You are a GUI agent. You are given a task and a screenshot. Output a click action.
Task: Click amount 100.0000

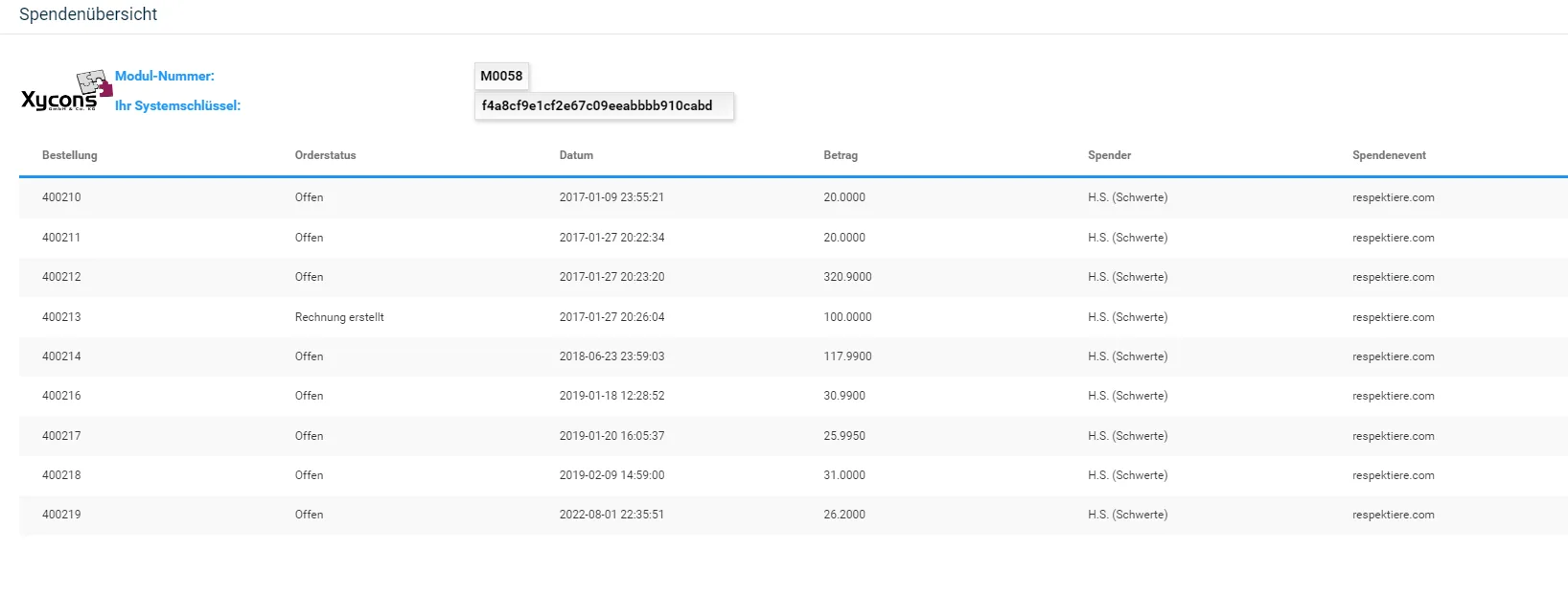coord(847,317)
